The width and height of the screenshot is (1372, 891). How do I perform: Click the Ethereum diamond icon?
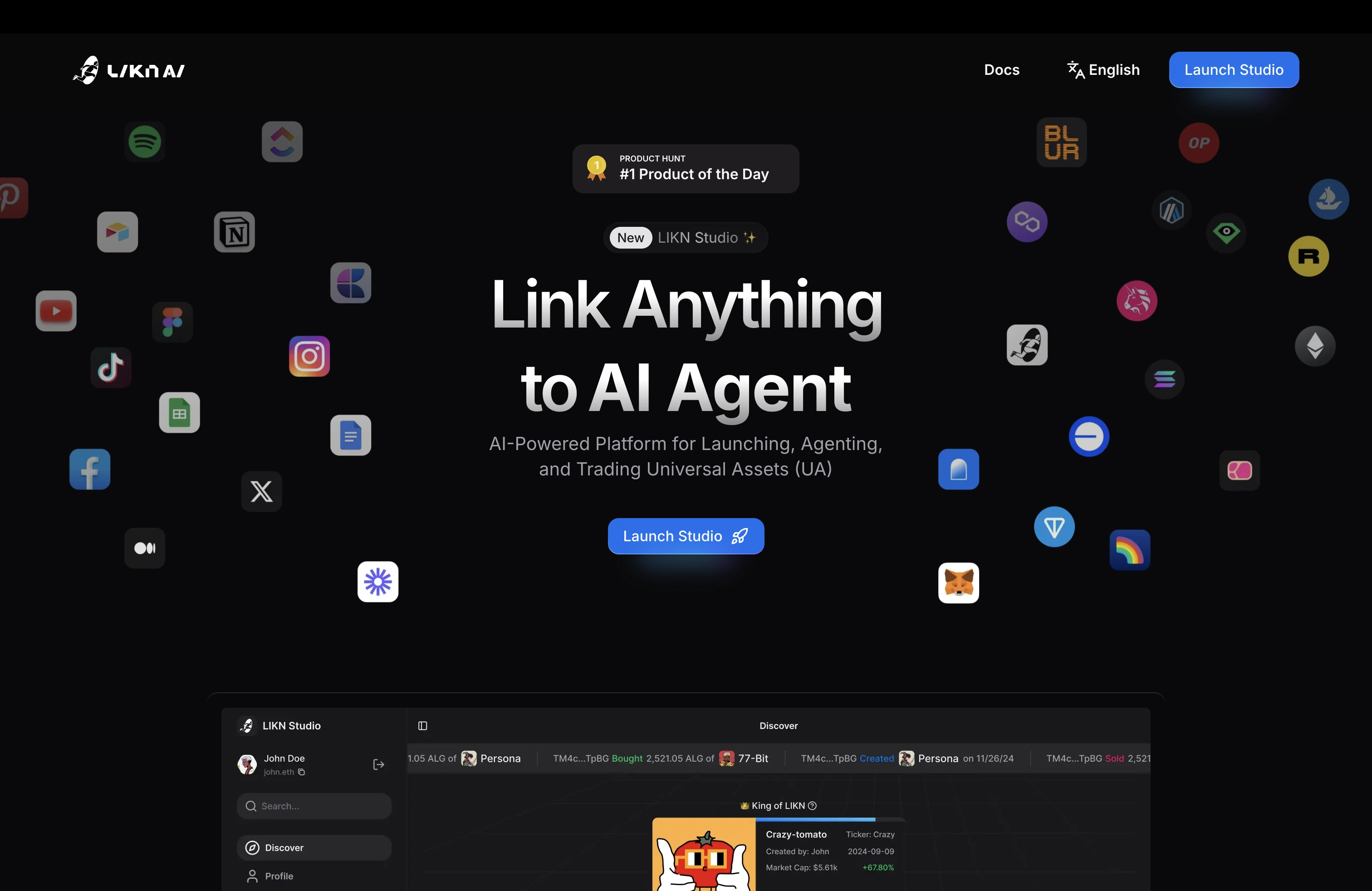click(x=1315, y=346)
